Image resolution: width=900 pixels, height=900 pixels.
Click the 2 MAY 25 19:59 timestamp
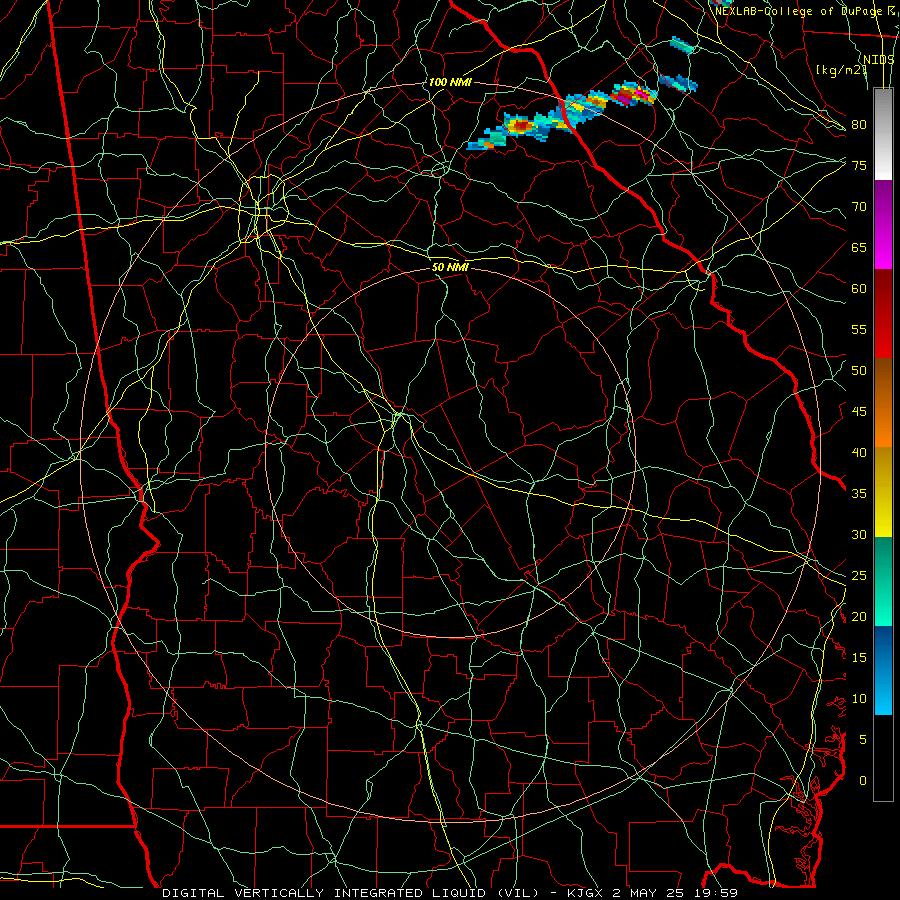(x=675, y=893)
